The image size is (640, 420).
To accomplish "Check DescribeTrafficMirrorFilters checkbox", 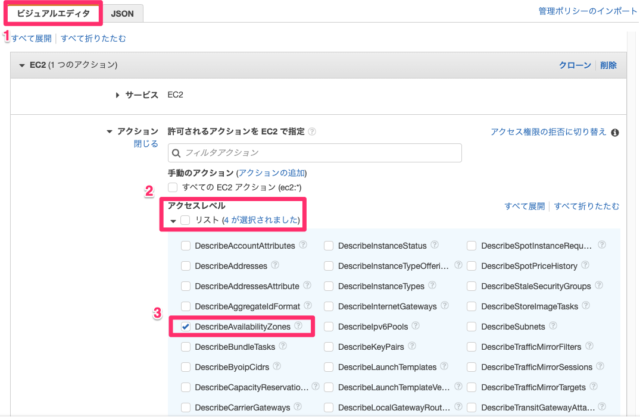I will point(471,347).
